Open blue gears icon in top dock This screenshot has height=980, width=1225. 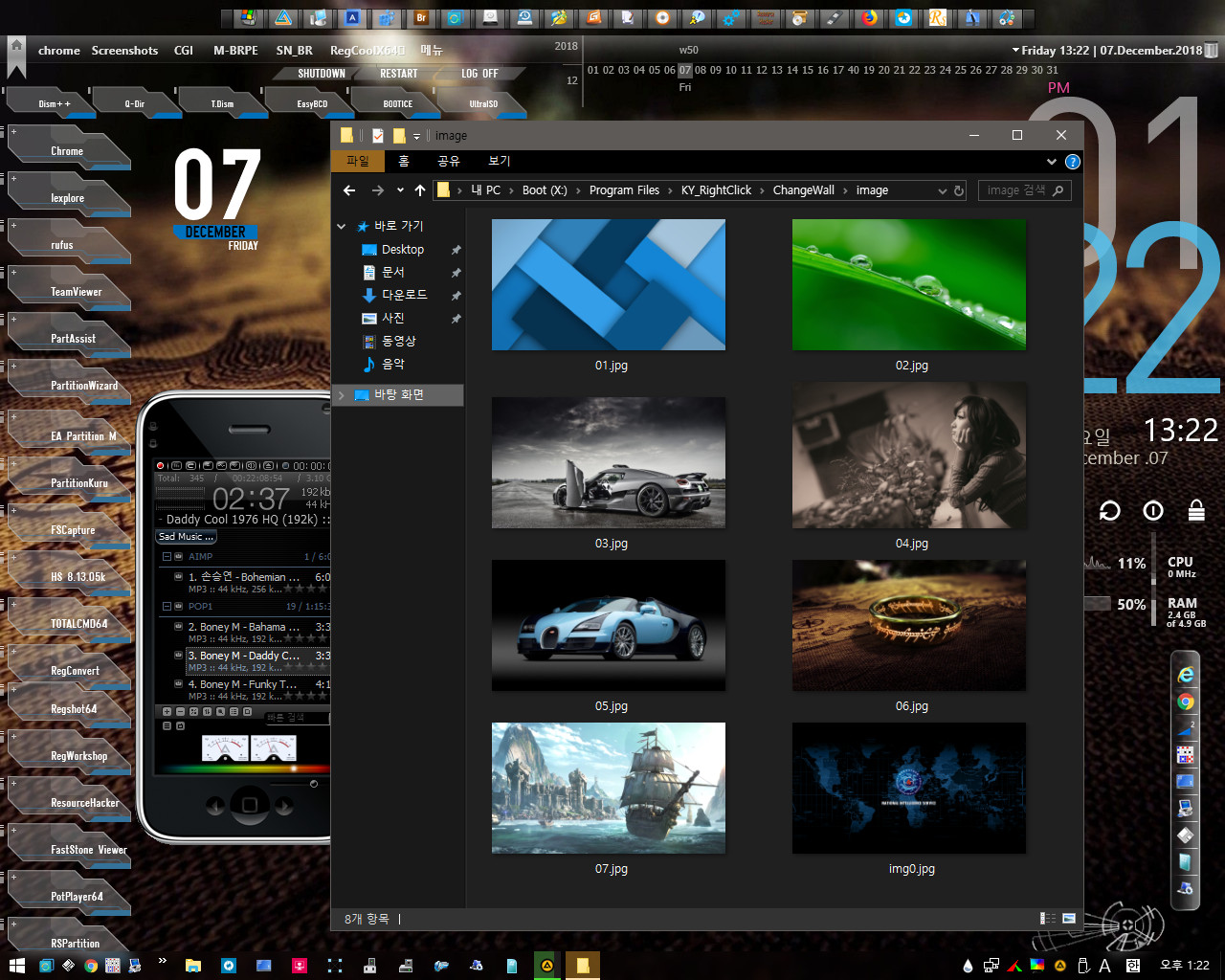731,17
